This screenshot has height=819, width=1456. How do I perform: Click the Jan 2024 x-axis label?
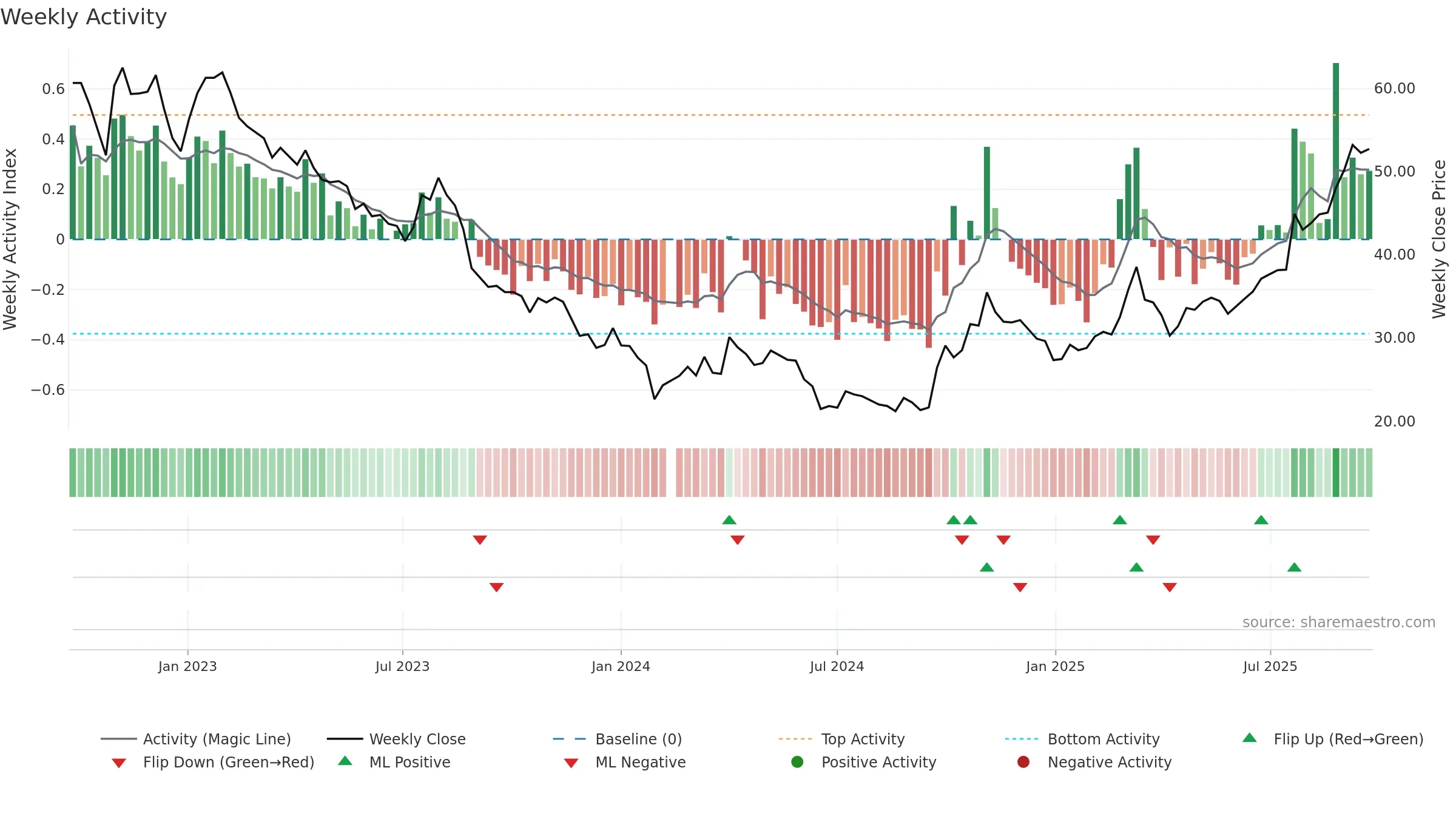[621, 666]
